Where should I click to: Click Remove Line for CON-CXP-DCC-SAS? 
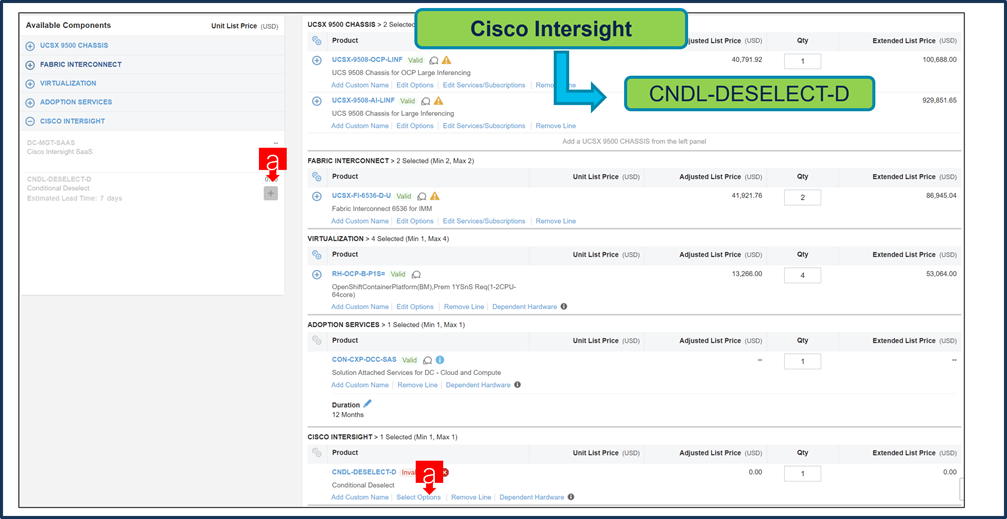pos(417,385)
